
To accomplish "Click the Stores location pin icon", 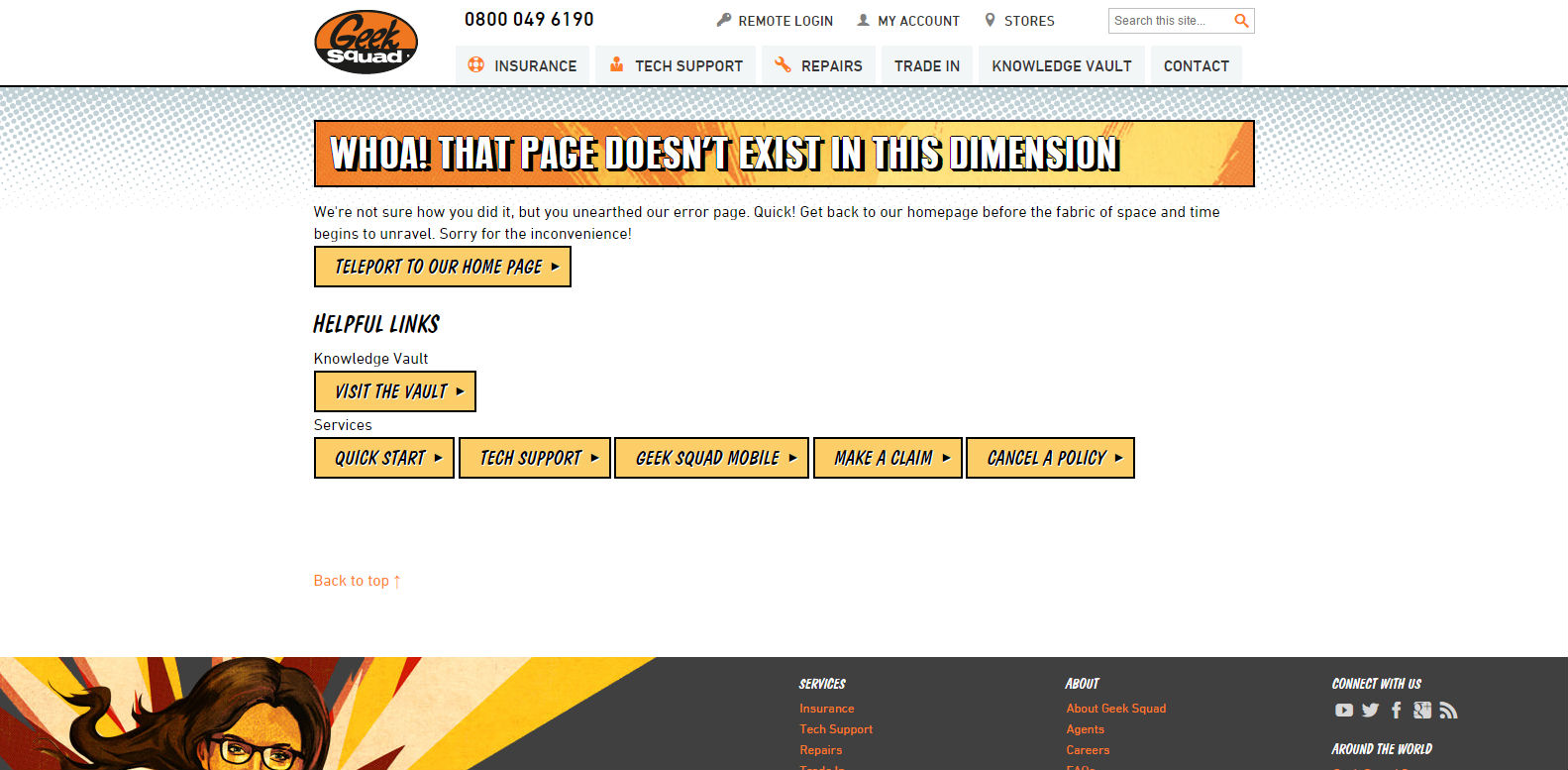I will coord(990,20).
